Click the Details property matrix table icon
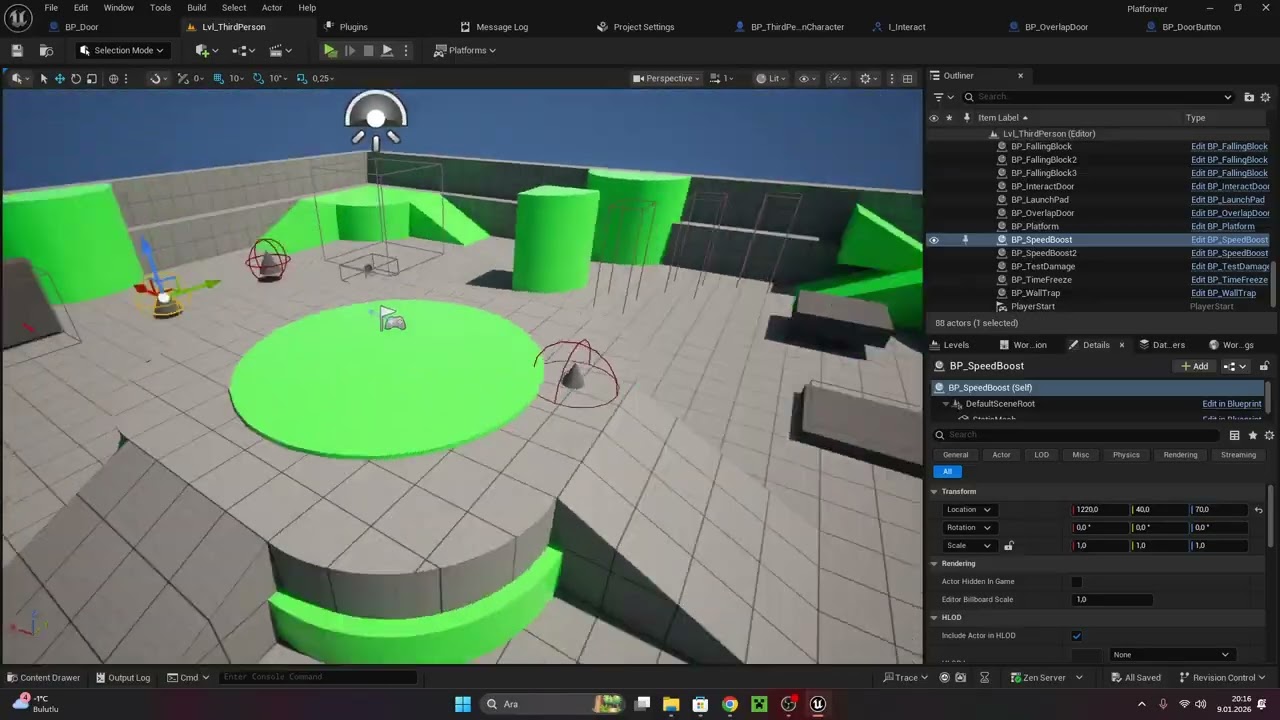This screenshot has height=720, width=1280. pos(1234,435)
